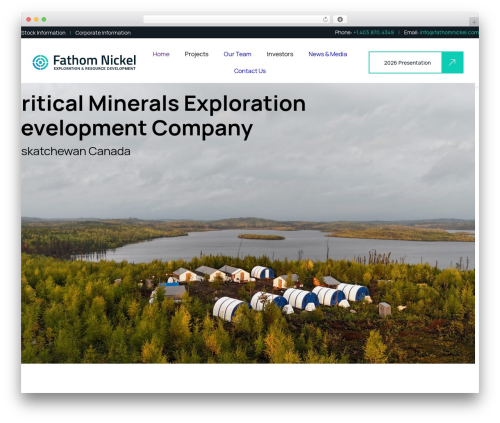Click the yellow minimize window button
The image size is (500, 423).
(36, 19)
